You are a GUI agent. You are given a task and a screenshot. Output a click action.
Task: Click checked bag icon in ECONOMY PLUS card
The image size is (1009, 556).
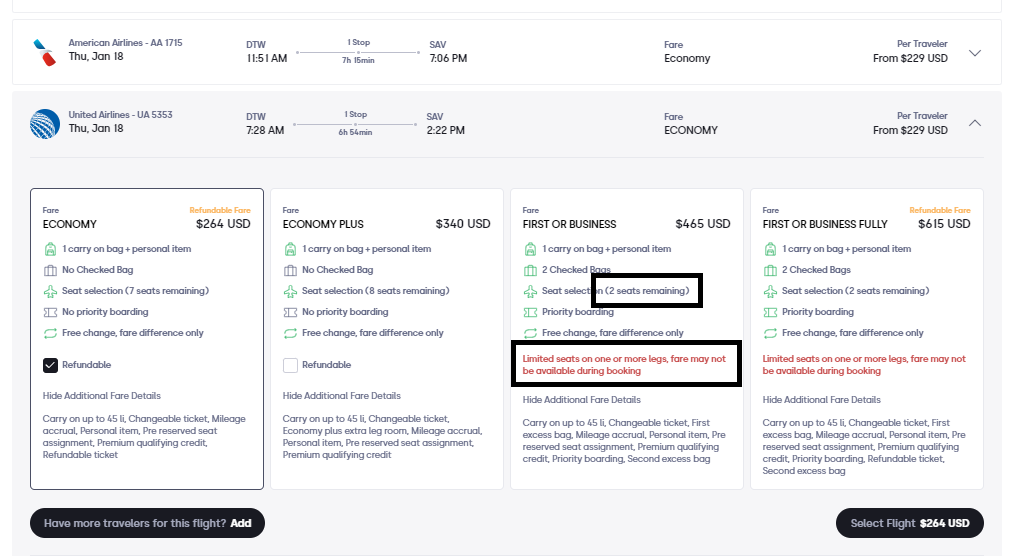coord(290,270)
